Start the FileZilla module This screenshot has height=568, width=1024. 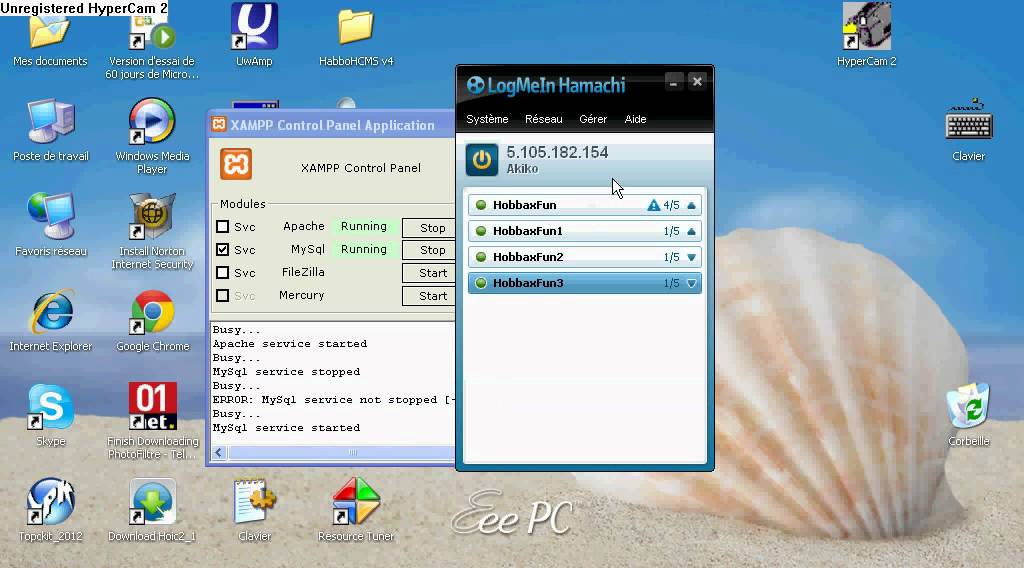429,273
